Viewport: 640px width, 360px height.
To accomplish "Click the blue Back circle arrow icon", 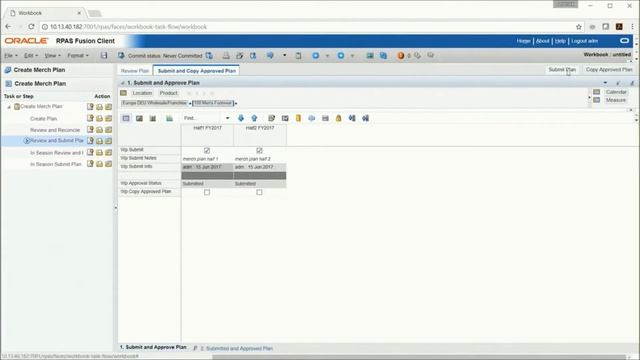I will [x=316, y=56].
